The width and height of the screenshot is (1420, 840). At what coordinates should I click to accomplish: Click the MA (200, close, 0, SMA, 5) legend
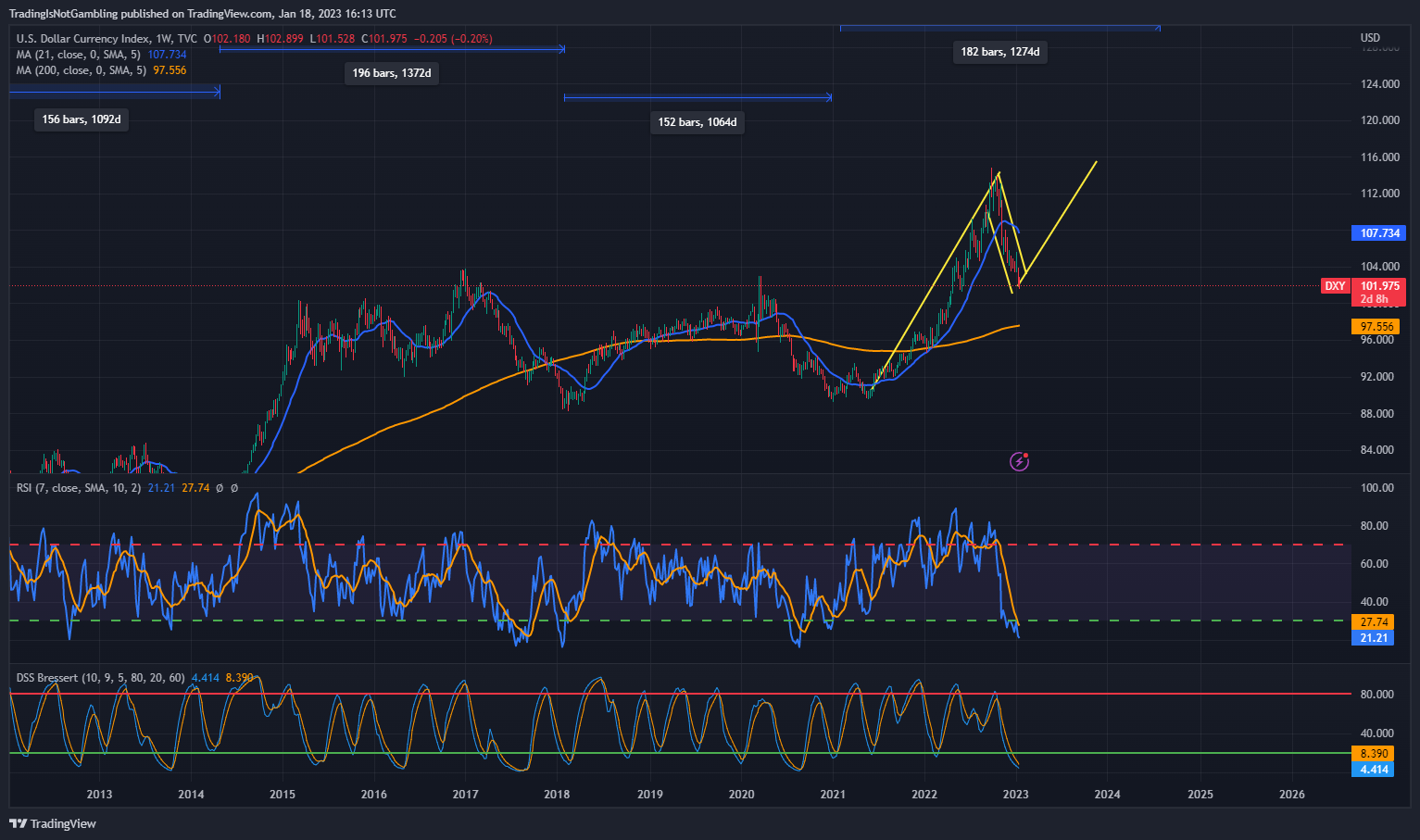coord(82,70)
